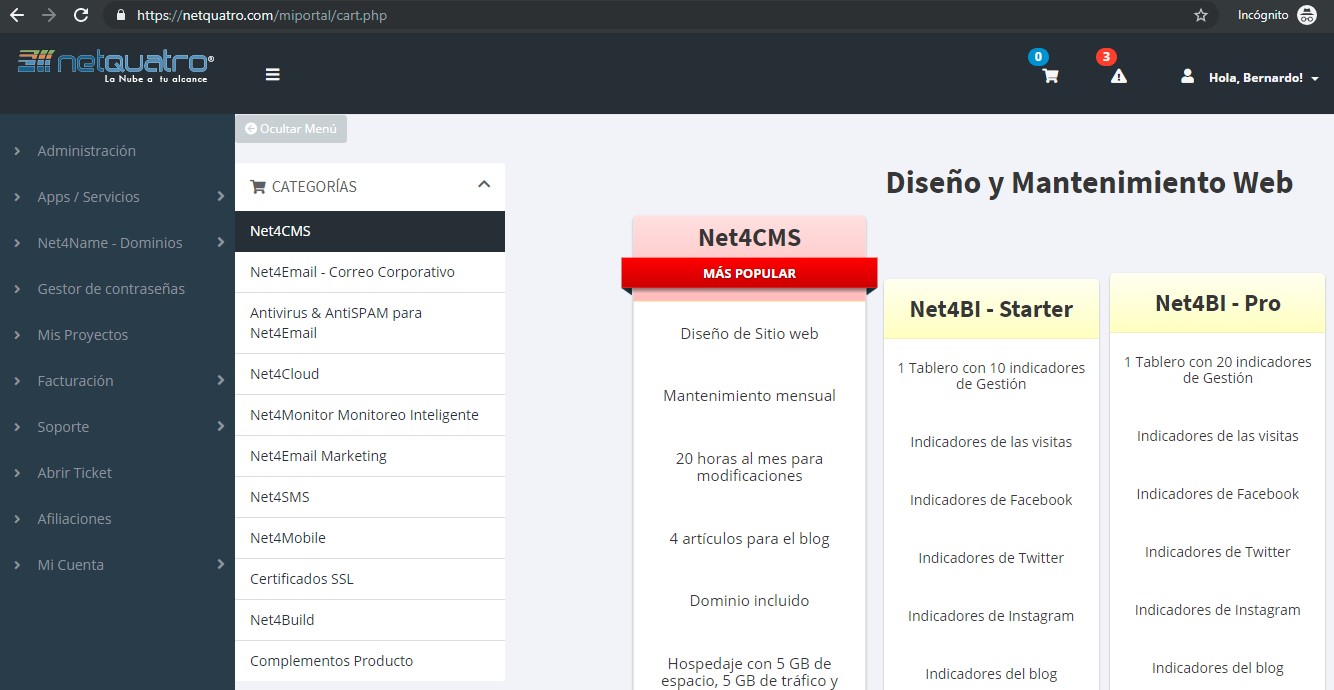The width and height of the screenshot is (1334, 690).
Task: Select Net4Build category
Action: click(370, 620)
